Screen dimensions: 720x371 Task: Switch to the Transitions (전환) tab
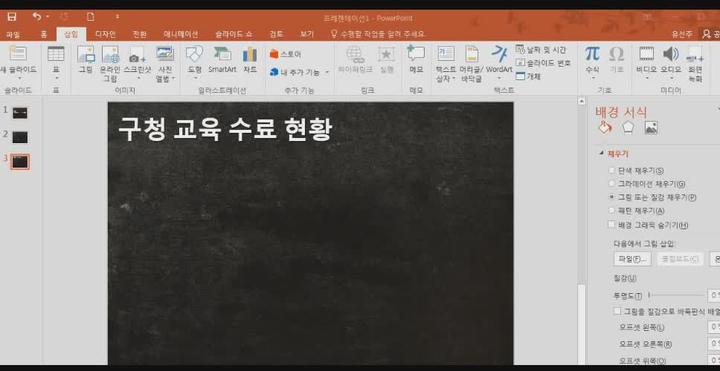[140, 34]
